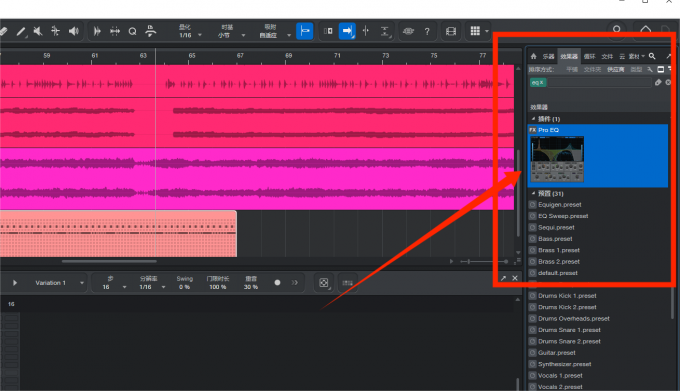This screenshot has width=680, height=391.
Task: Click the video player filmstrip icon
Action: (451, 31)
